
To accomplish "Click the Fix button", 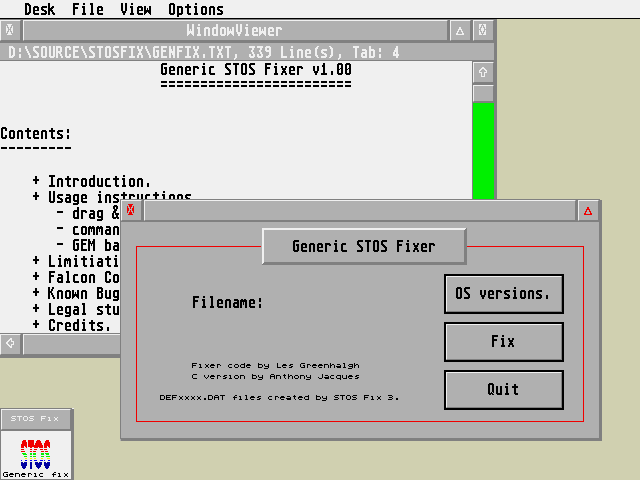I will (x=503, y=342).
